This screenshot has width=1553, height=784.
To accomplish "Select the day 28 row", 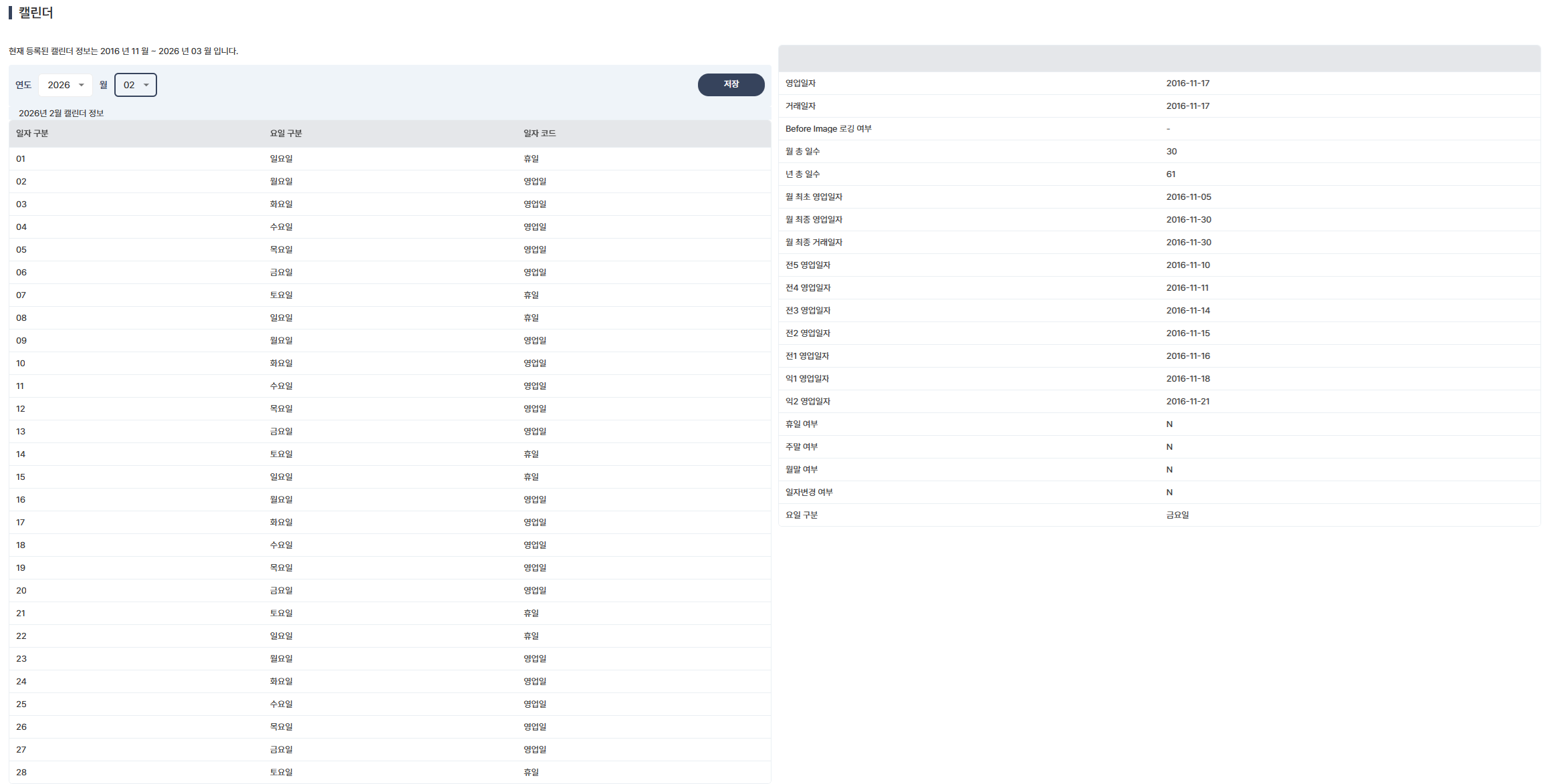I will pyautogui.click(x=21, y=773).
